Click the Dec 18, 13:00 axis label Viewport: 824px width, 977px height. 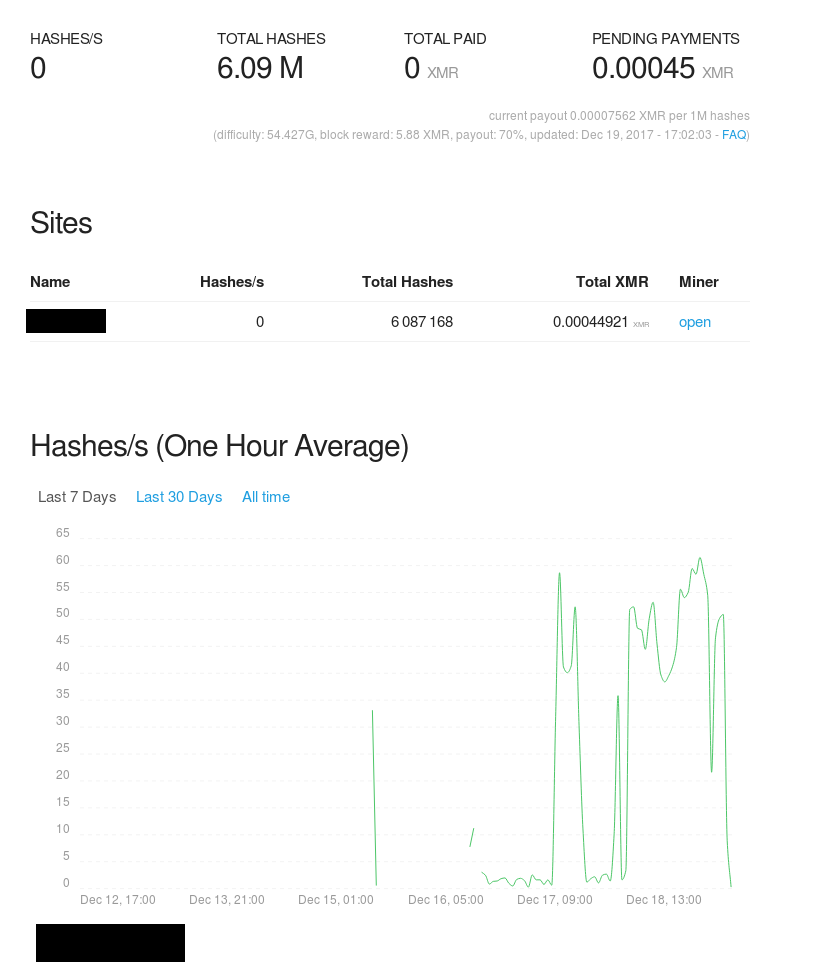pyautogui.click(x=663, y=899)
